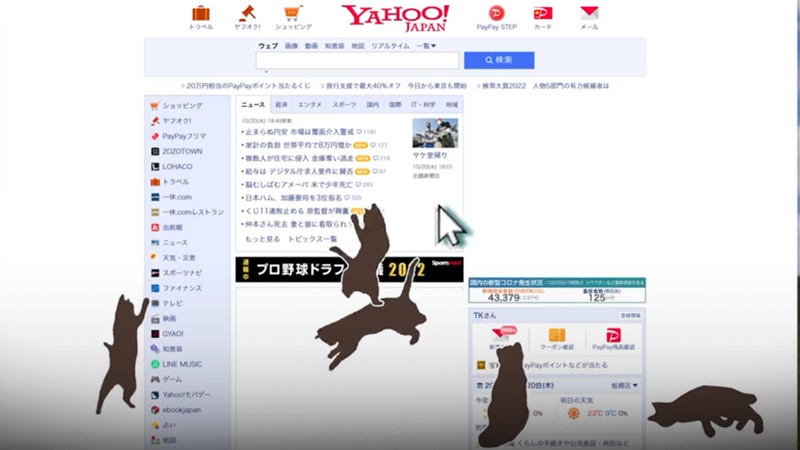Click the クーポン確認 coupon icon
The height and width of the screenshot is (450, 800).
(557, 335)
